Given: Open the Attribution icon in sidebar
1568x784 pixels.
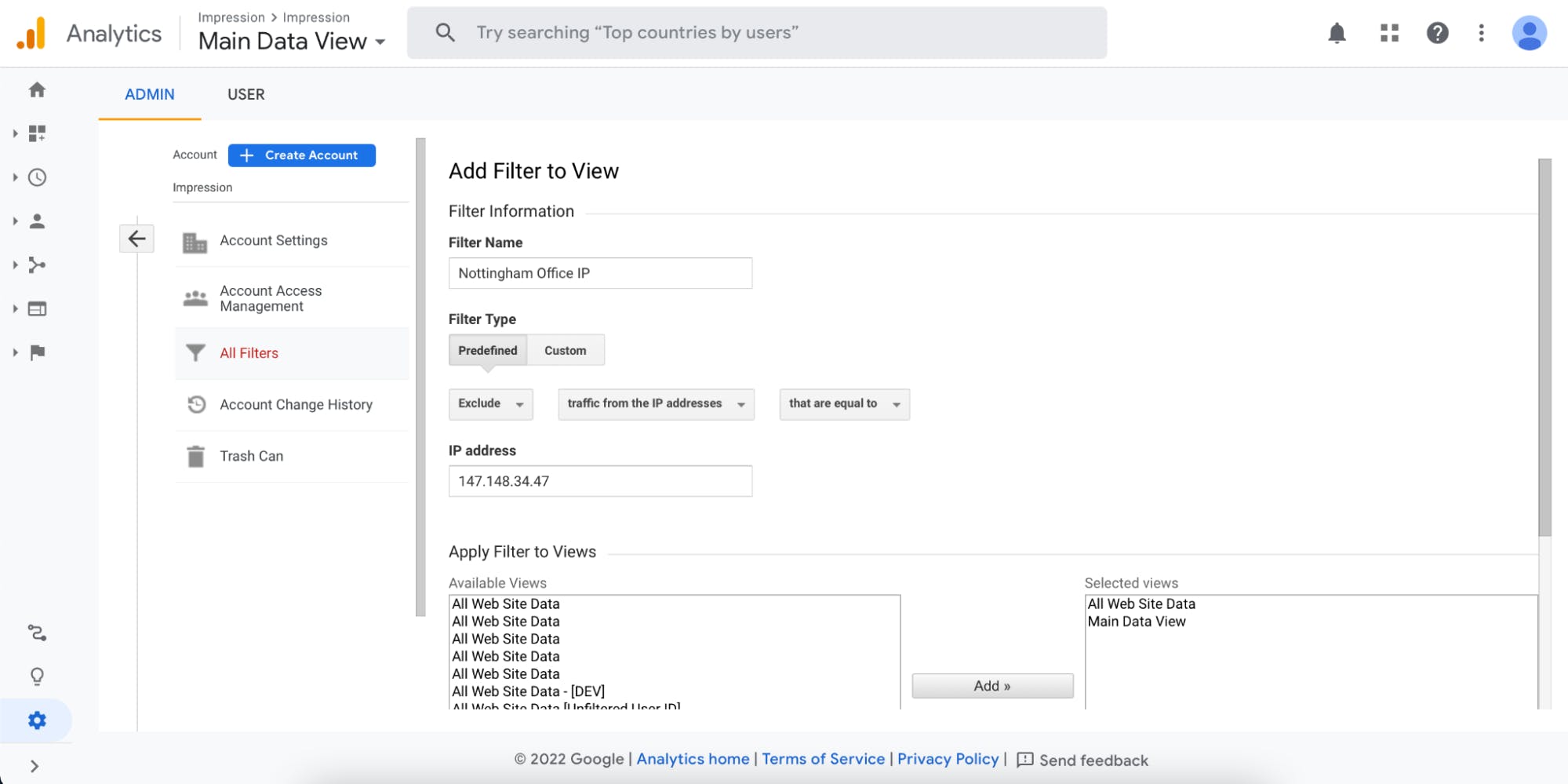Looking at the screenshot, I should (x=37, y=633).
